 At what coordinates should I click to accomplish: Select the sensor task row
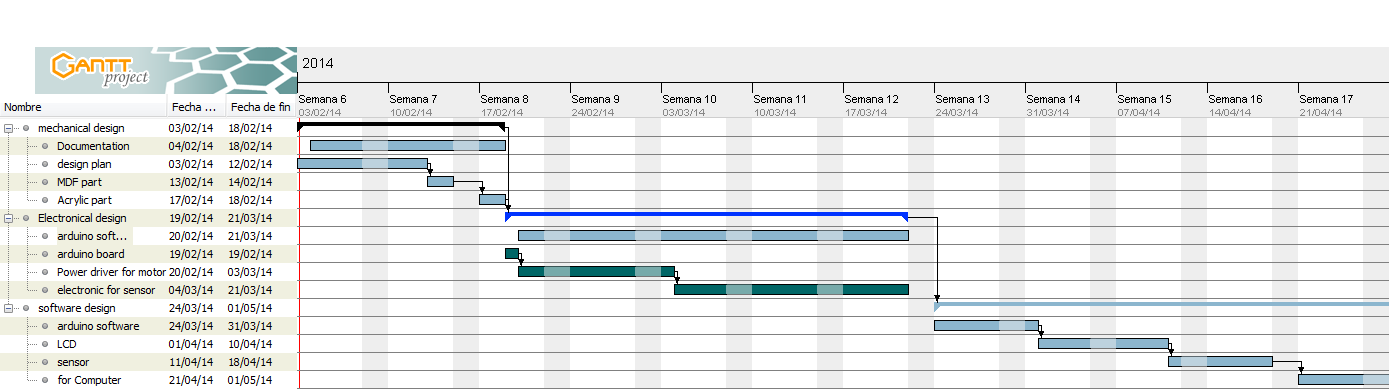point(149,362)
